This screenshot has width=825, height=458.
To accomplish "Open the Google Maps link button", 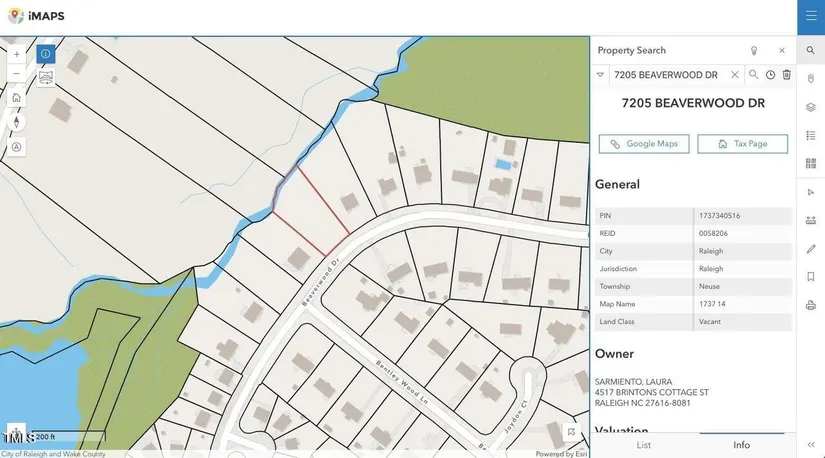I will click(644, 144).
